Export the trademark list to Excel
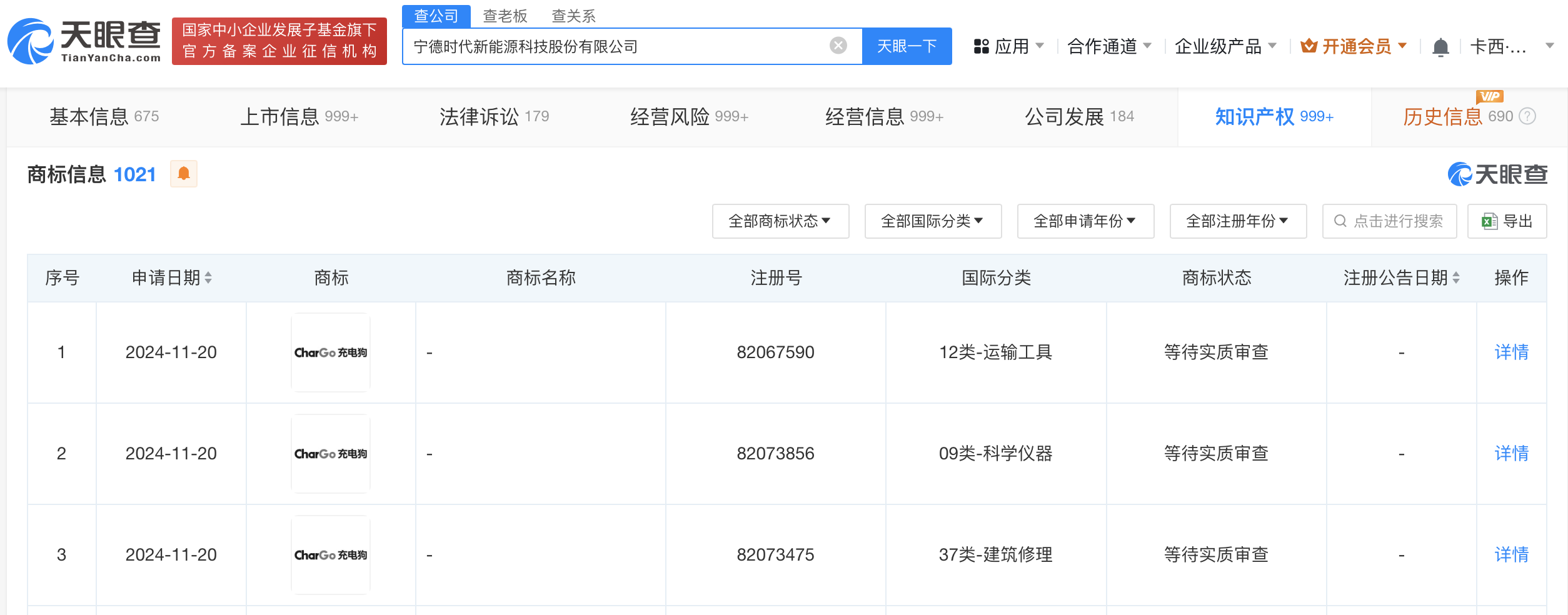The width and height of the screenshot is (1568, 615). coord(1507,221)
